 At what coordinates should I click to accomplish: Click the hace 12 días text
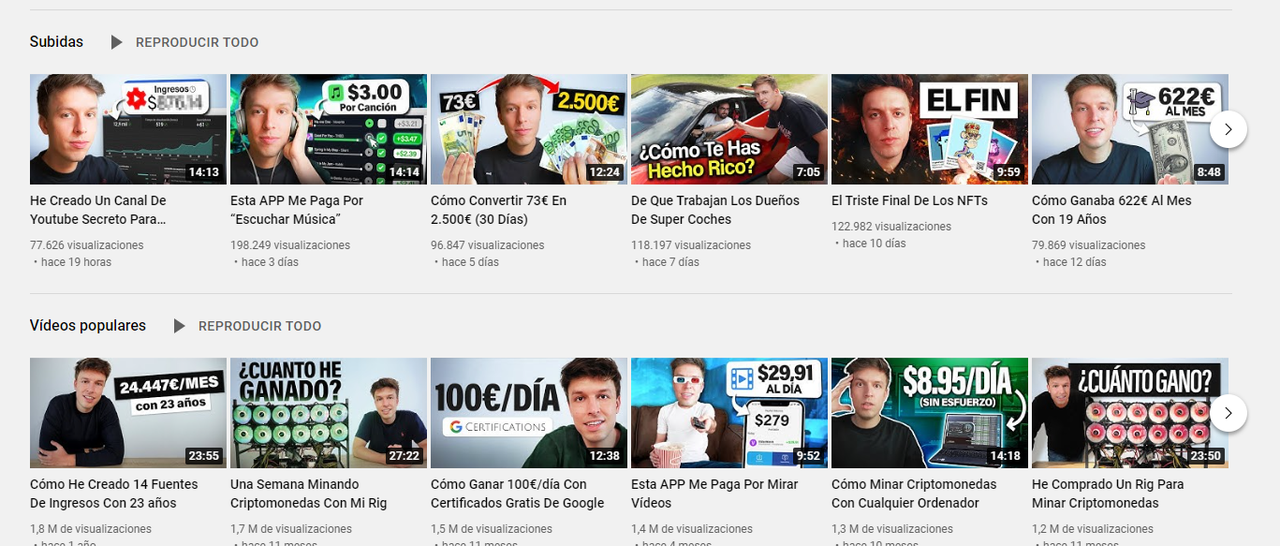tap(1075, 262)
